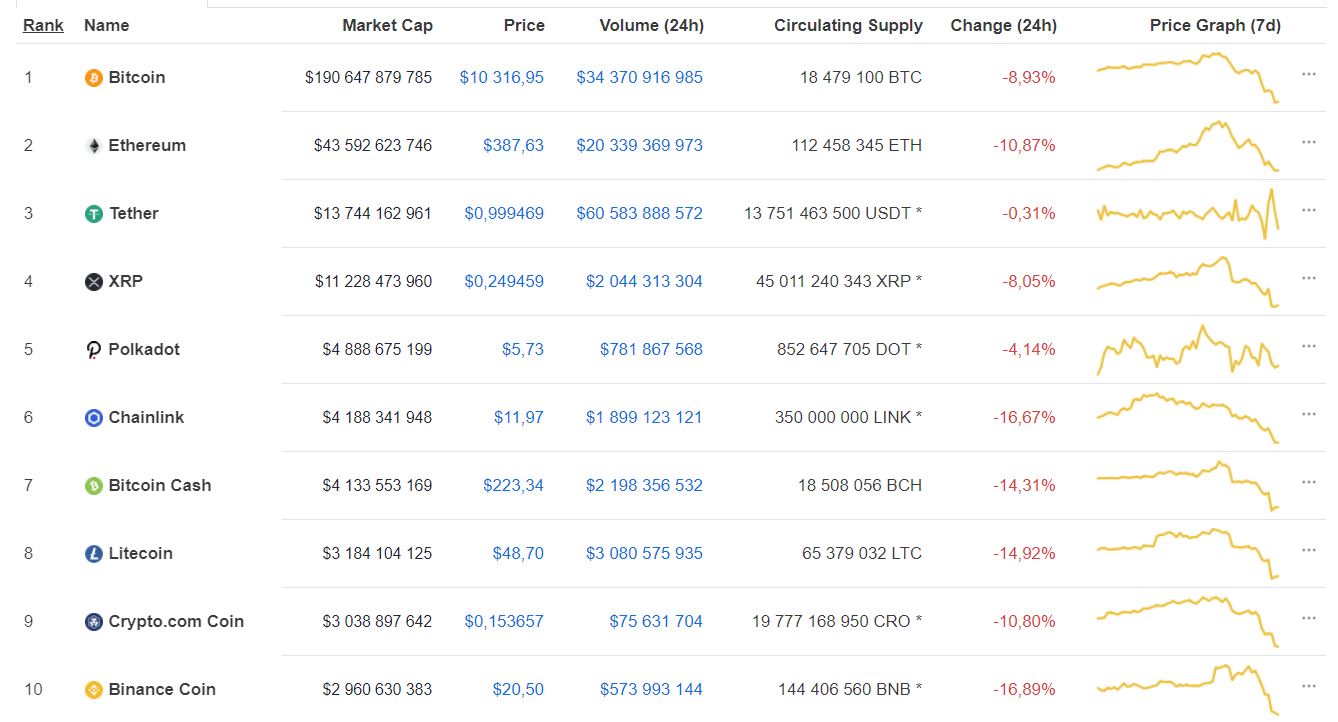Open the more options menu for Crypto.com Coin
The width and height of the screenshot is (1338, 722).
[1309, 618]
